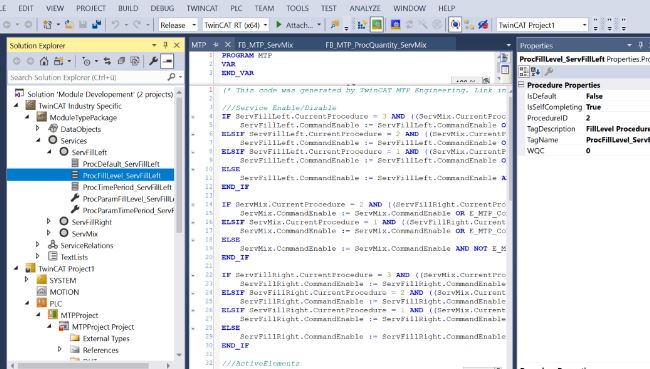Click the search magnifier in Solution Explorer

click(172, 77)
